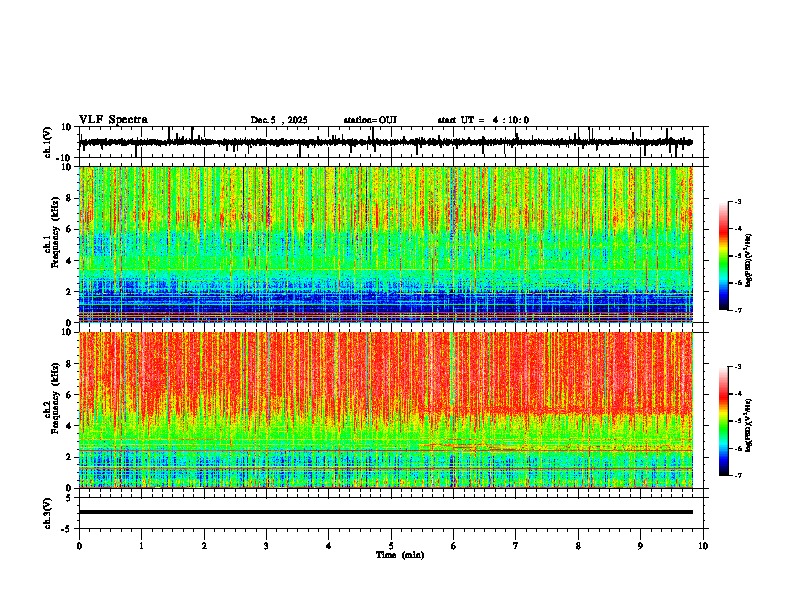Viewport: 792px width, 612px height.
Task: Click the "-7" label on ch.2 colorbar
Action: (x=738, y=475)
